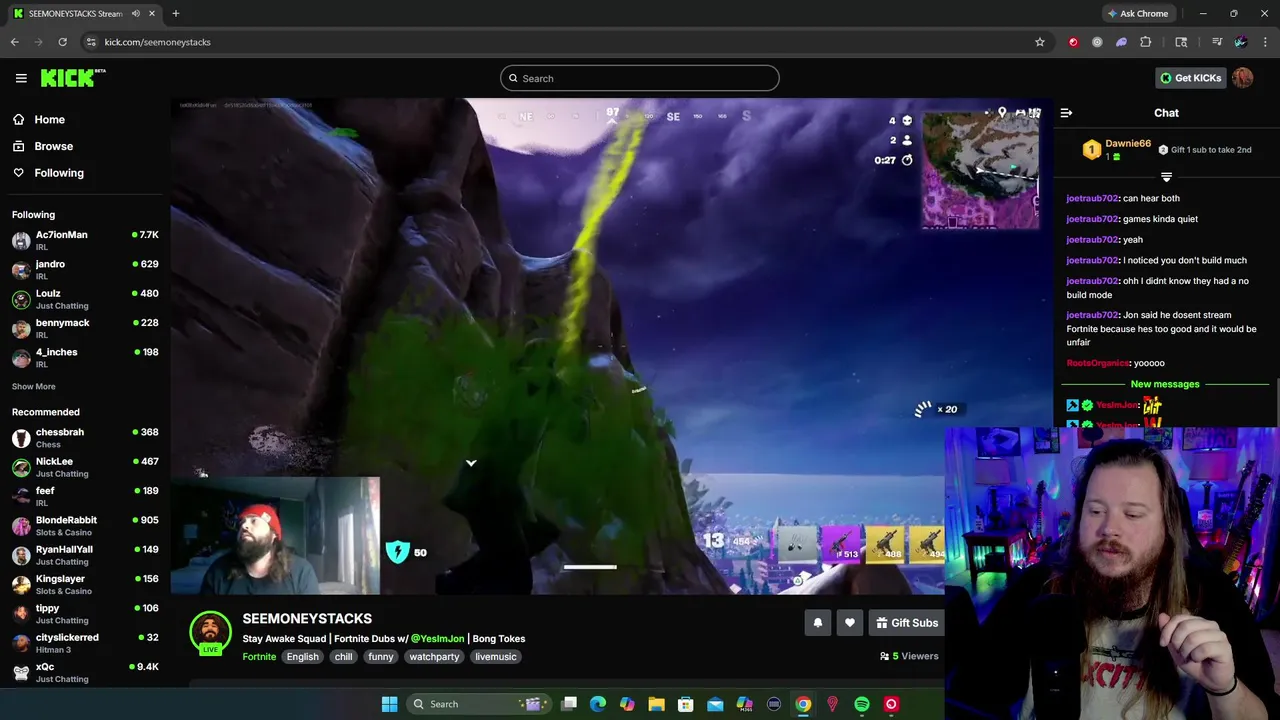1280x720 pixels.
Task: Click the gray circular extension icon
Action: point(1097,42)
